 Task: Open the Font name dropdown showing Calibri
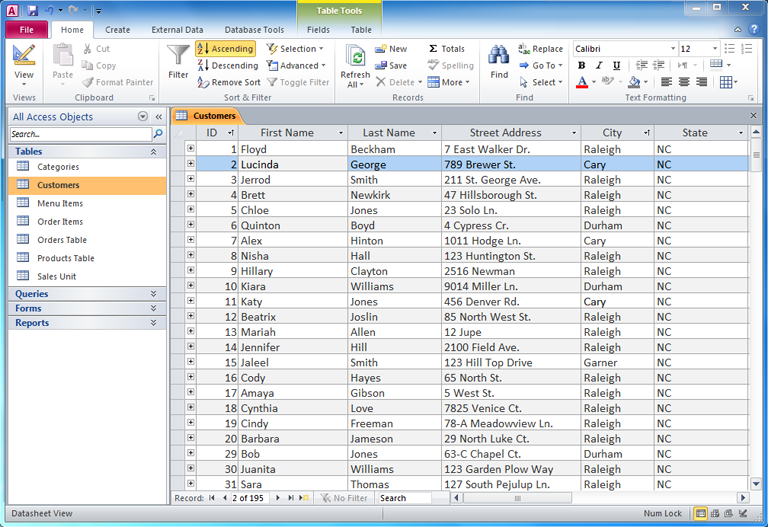click(x=671, y=48)
